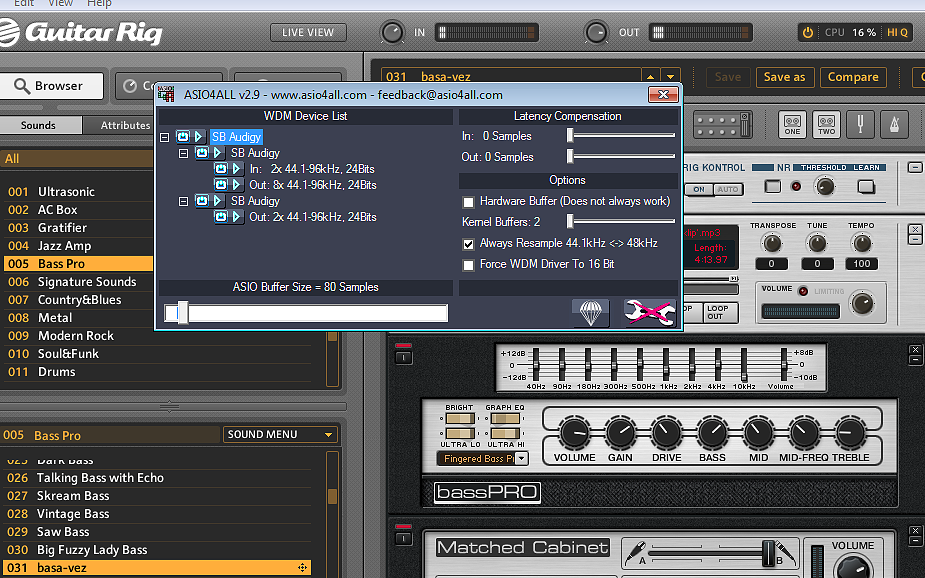Click power icon for Out: 8x 44.1-96kHz

click(221, 185)
